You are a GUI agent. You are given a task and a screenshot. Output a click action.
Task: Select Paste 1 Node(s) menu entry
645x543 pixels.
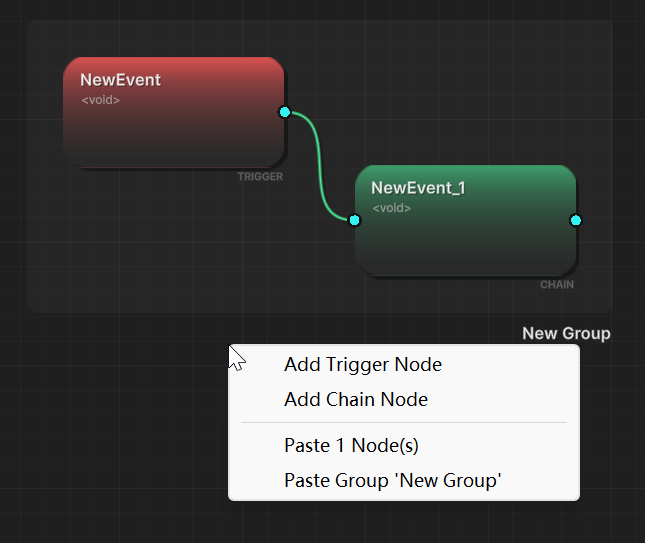(358, 446)
